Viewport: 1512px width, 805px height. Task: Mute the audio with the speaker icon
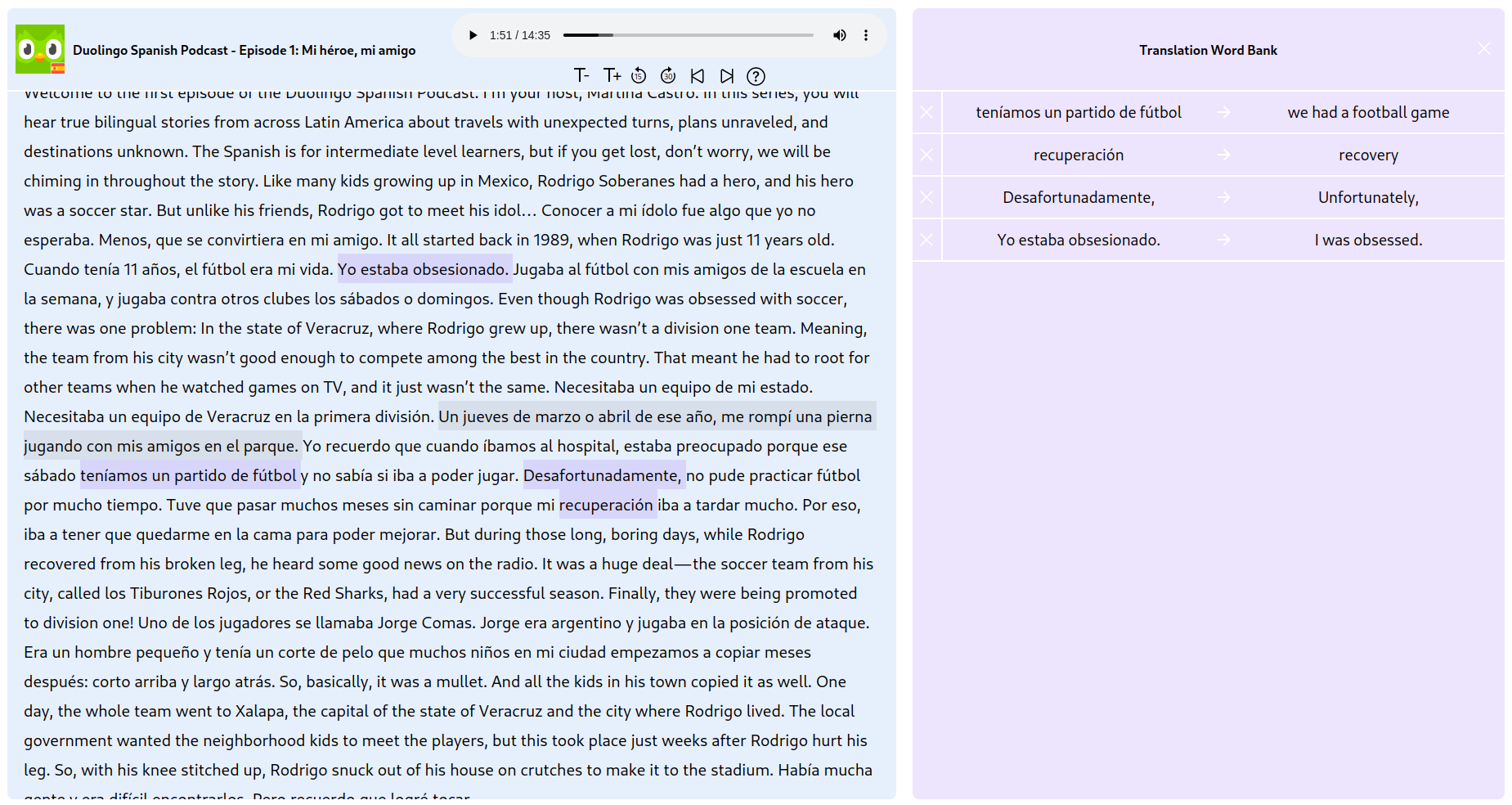[x=839, y=35]
